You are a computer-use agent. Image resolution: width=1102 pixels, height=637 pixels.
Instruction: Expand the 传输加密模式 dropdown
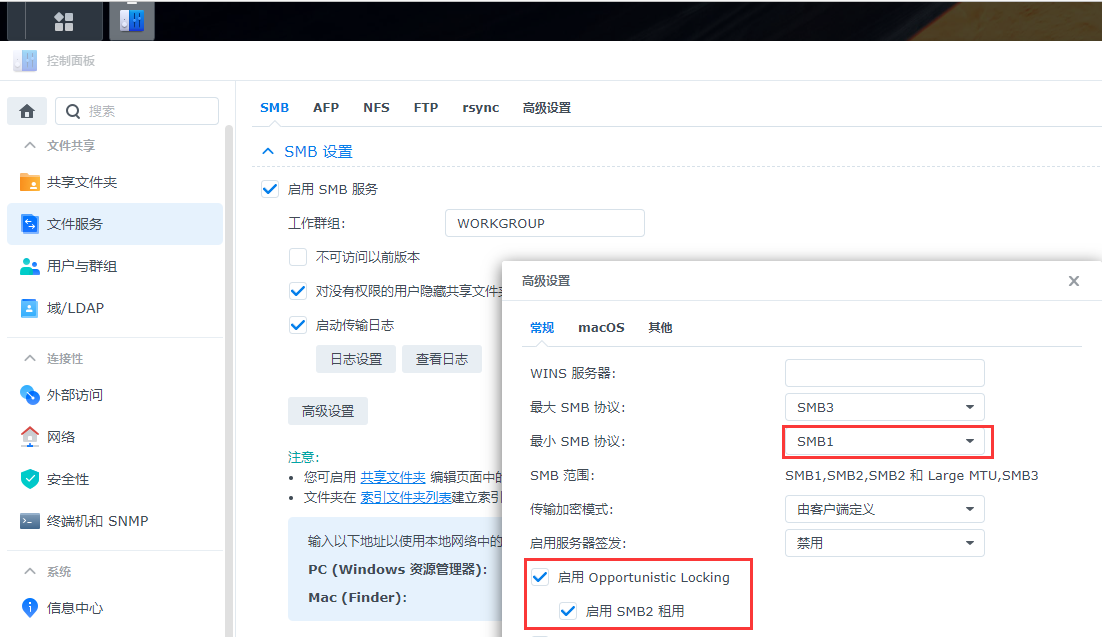tap(884, 509)
